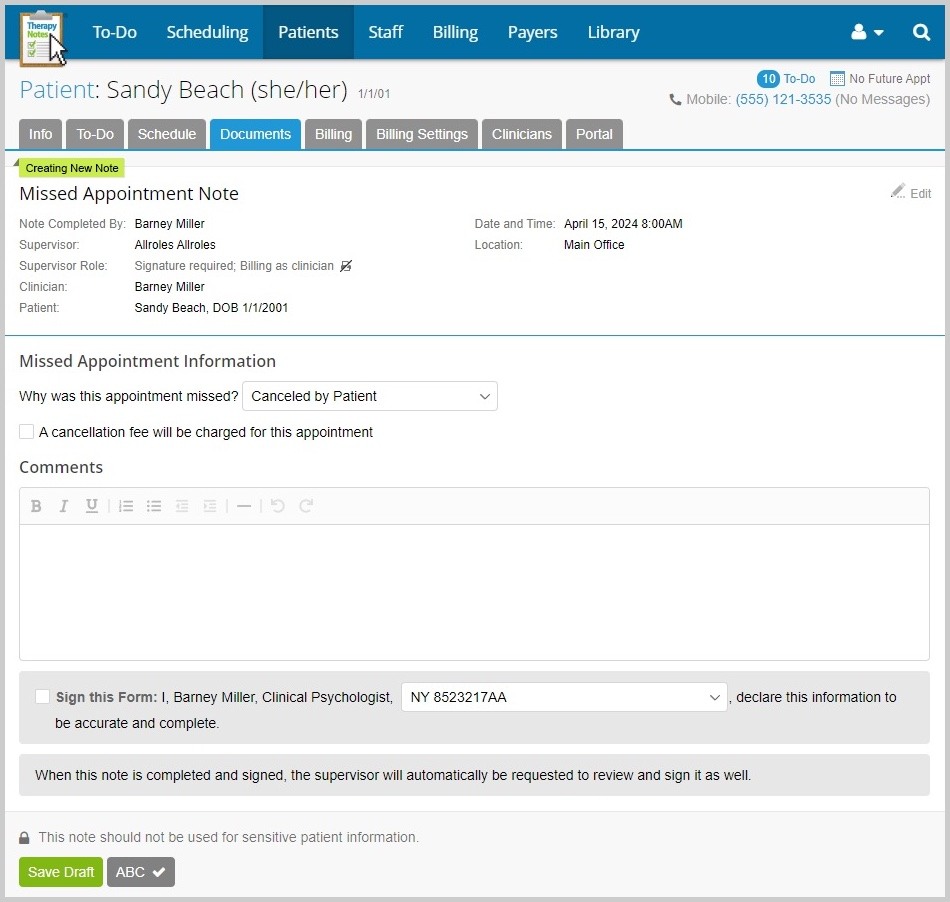The width and height of the screenshot is (950, 902).
Task: Click the TherapyNotes logo
Action: click(x=38, y=32)
